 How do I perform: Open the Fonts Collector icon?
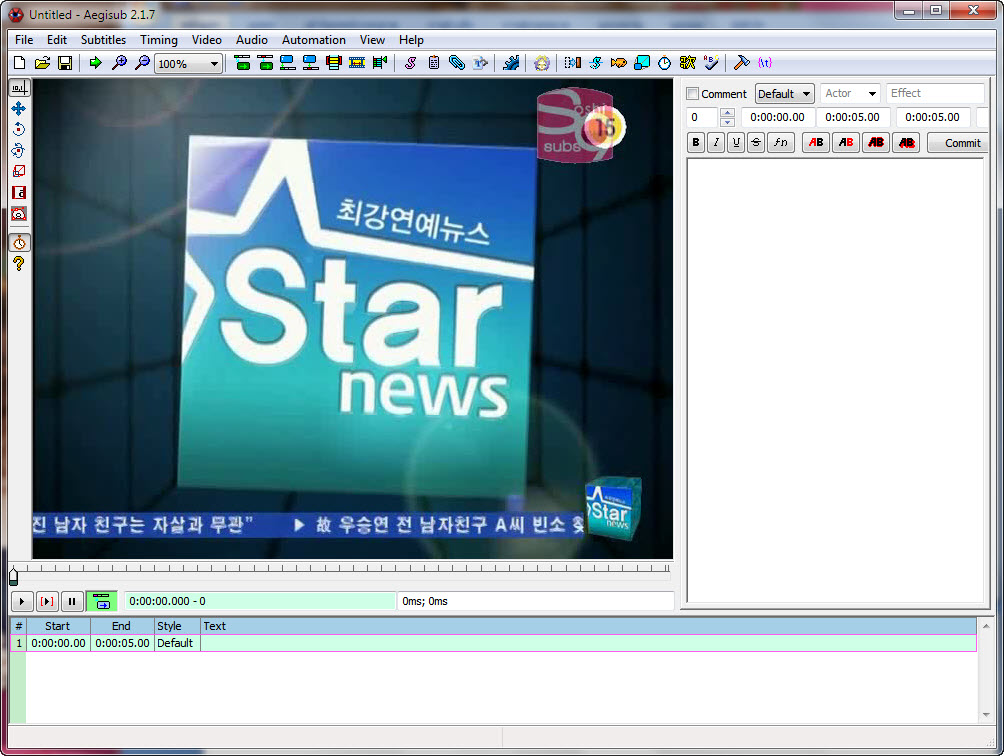click(x=480, y=63)
